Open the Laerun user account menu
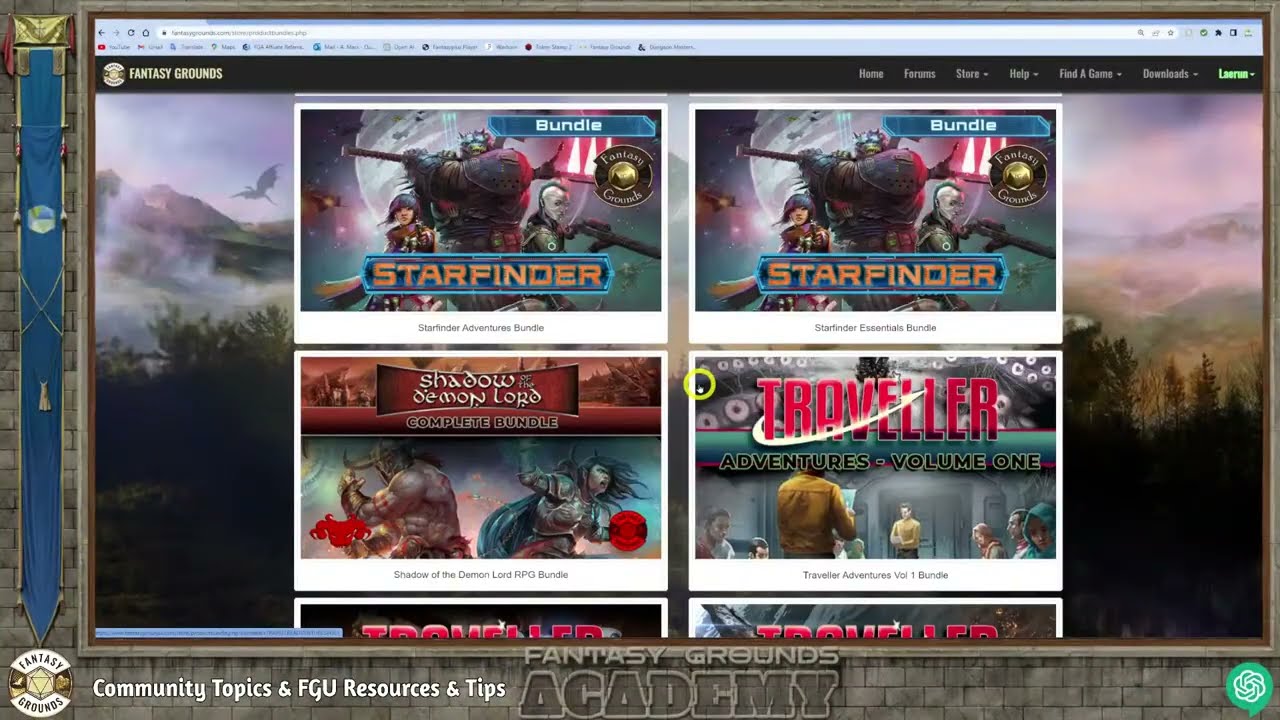The height and width of the screenshot is (720, 1280). click(x=1236, y=74)
